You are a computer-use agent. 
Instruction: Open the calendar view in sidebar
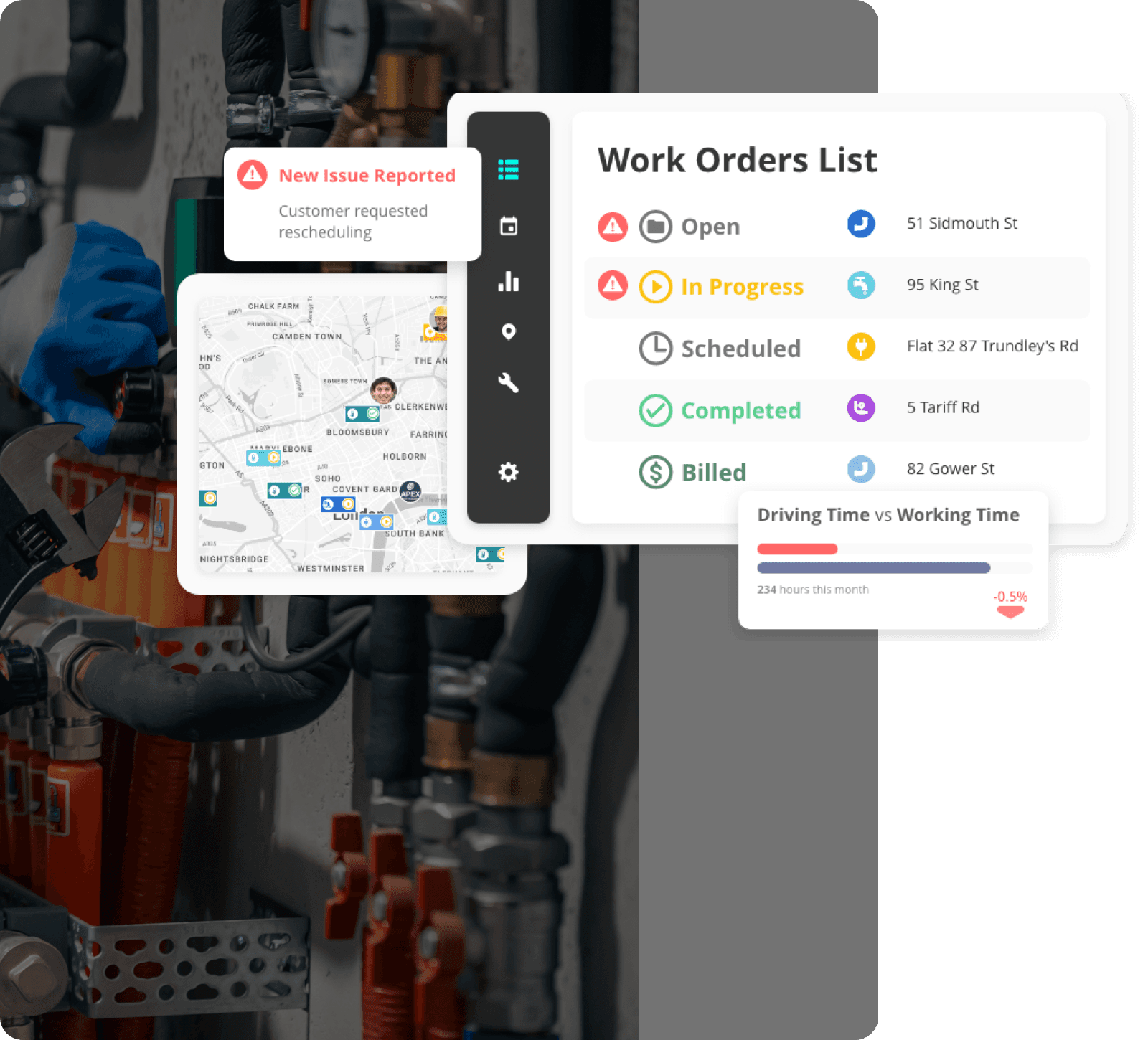(508, 226)
